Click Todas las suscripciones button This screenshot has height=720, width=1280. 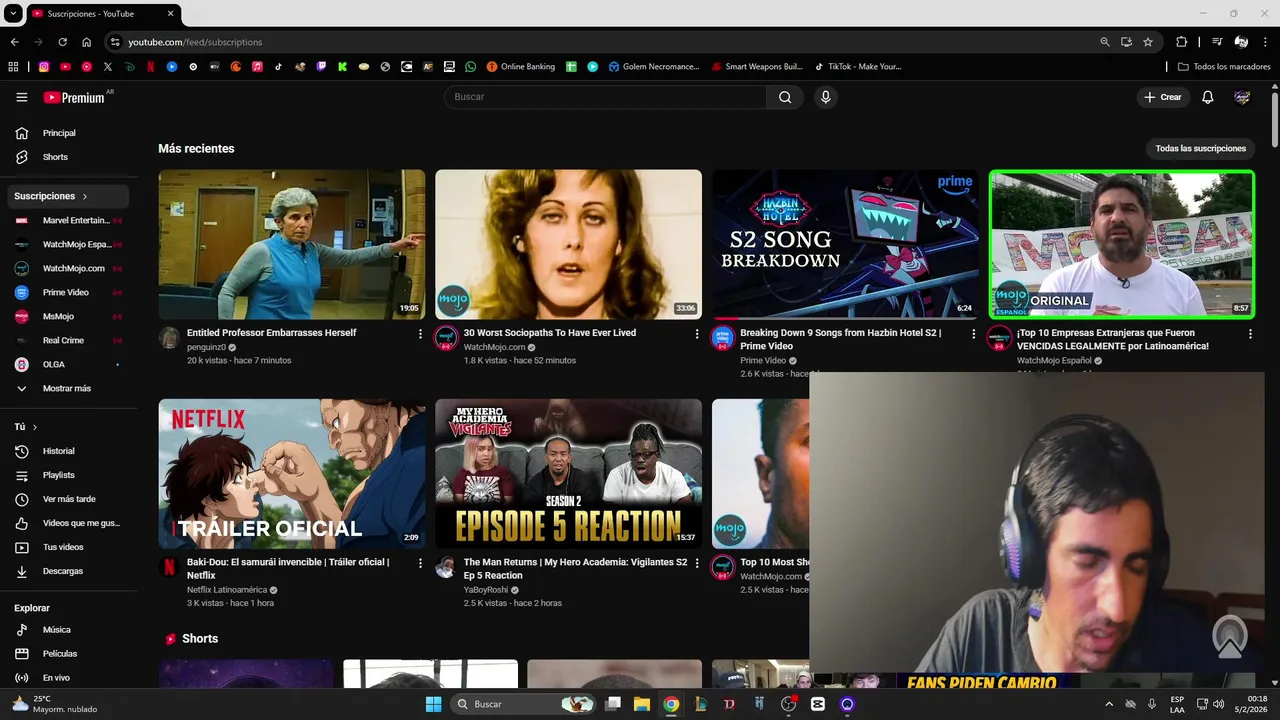(1200, 148)
